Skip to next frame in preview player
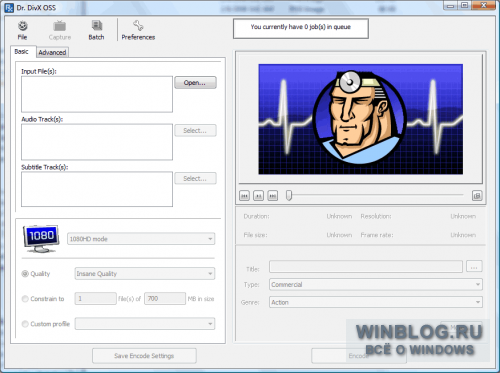This screenshot has width=500, height=373. coord(273,196)
